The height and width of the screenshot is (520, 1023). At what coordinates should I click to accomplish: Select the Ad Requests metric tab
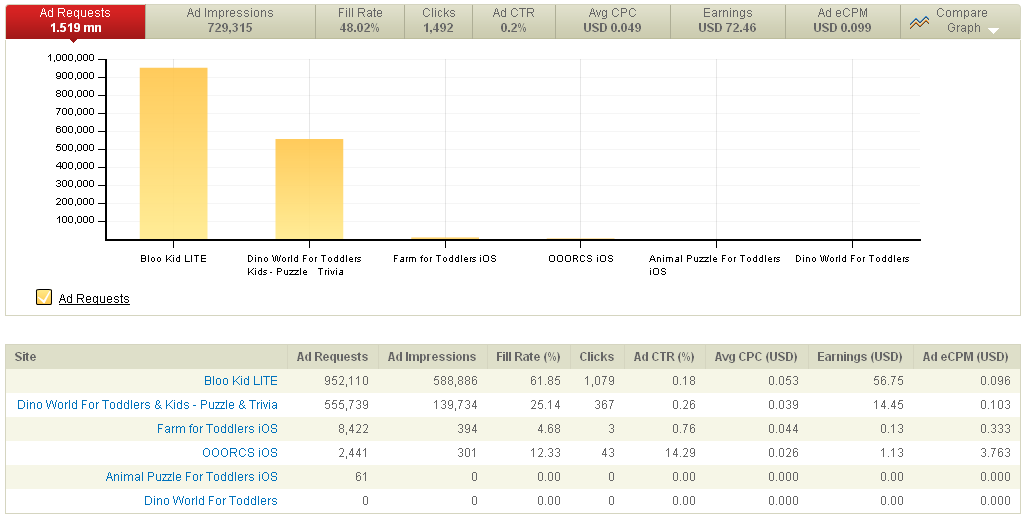pyautogui.click(x=75, y=20)
